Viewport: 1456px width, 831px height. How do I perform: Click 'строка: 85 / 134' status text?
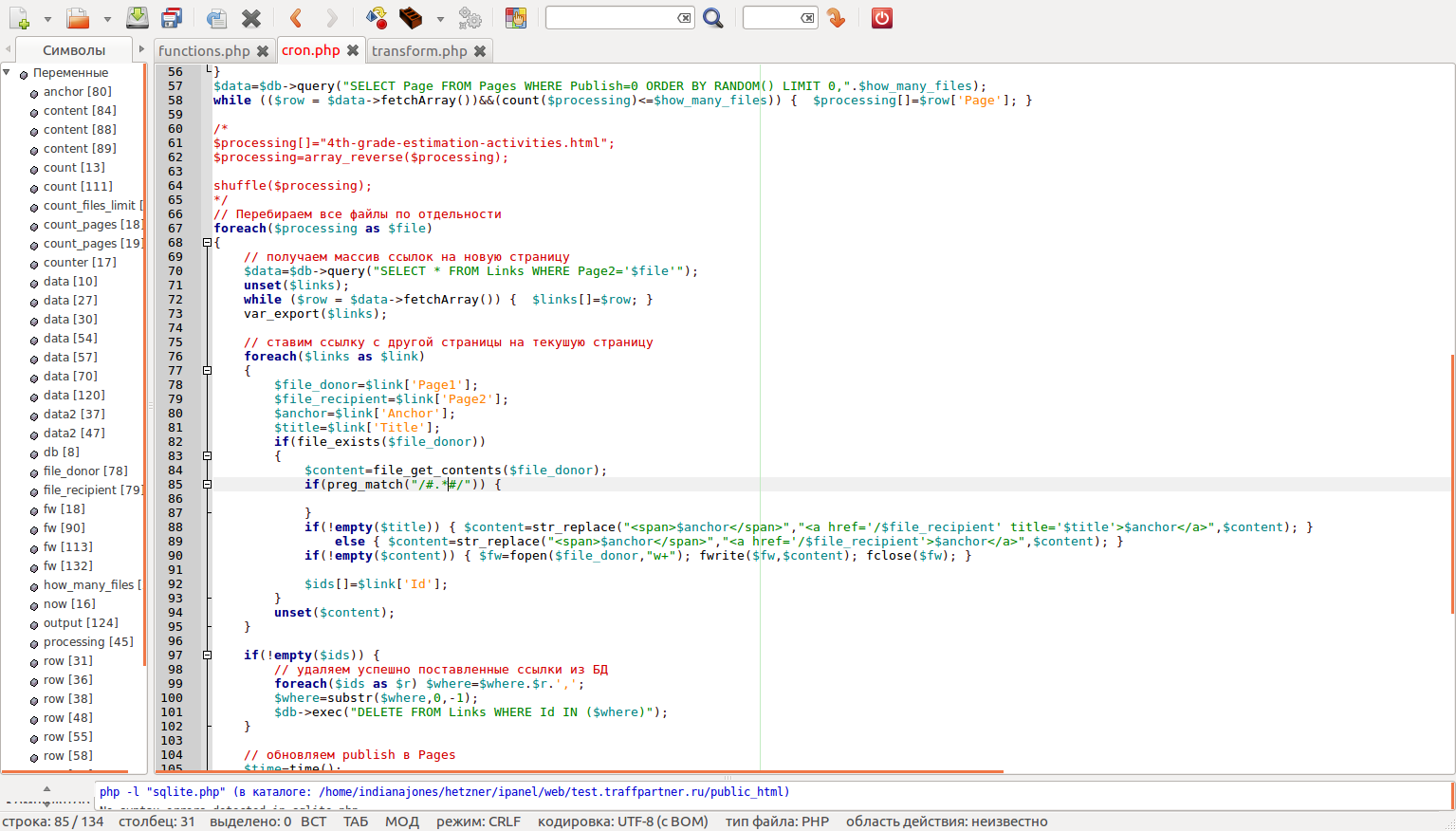[53, 822]
